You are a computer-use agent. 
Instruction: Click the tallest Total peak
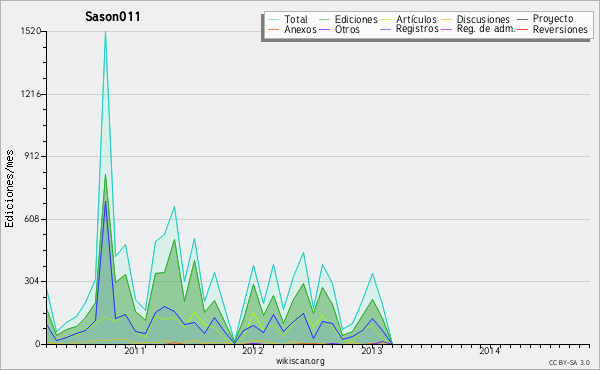coord(105,32)
